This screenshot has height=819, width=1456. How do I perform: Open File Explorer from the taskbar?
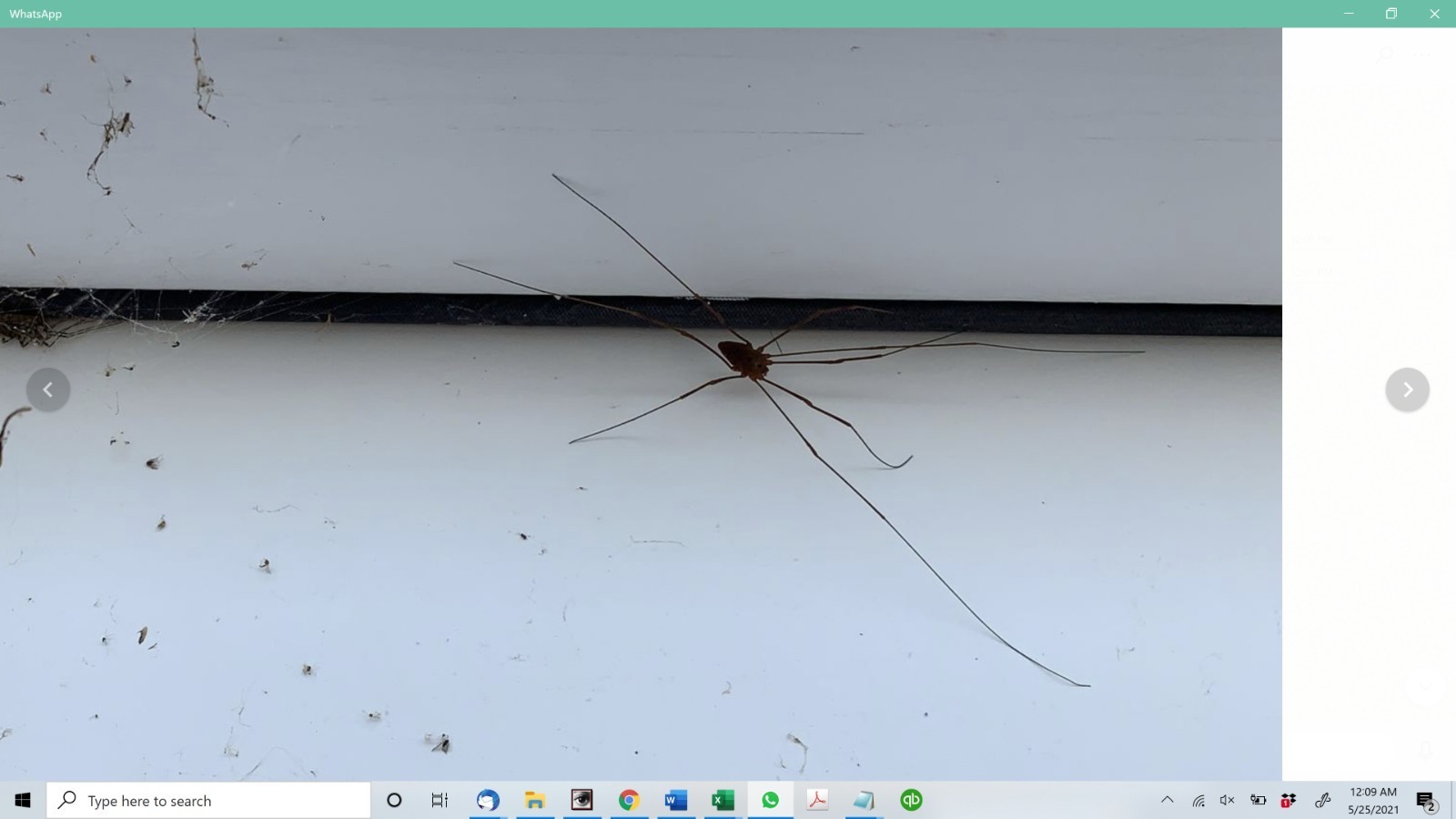point(535,800)
